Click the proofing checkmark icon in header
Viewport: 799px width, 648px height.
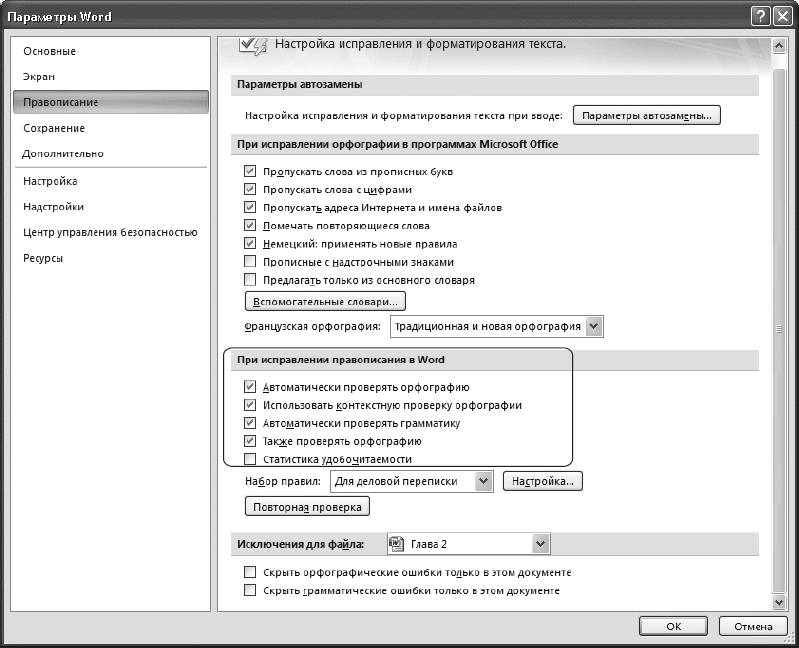253,46
